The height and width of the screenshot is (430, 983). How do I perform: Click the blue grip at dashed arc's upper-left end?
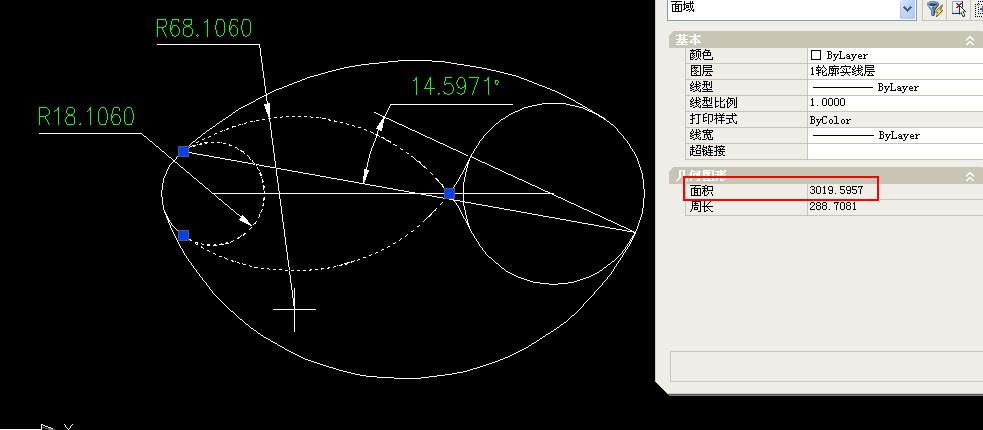pos(183,151)
